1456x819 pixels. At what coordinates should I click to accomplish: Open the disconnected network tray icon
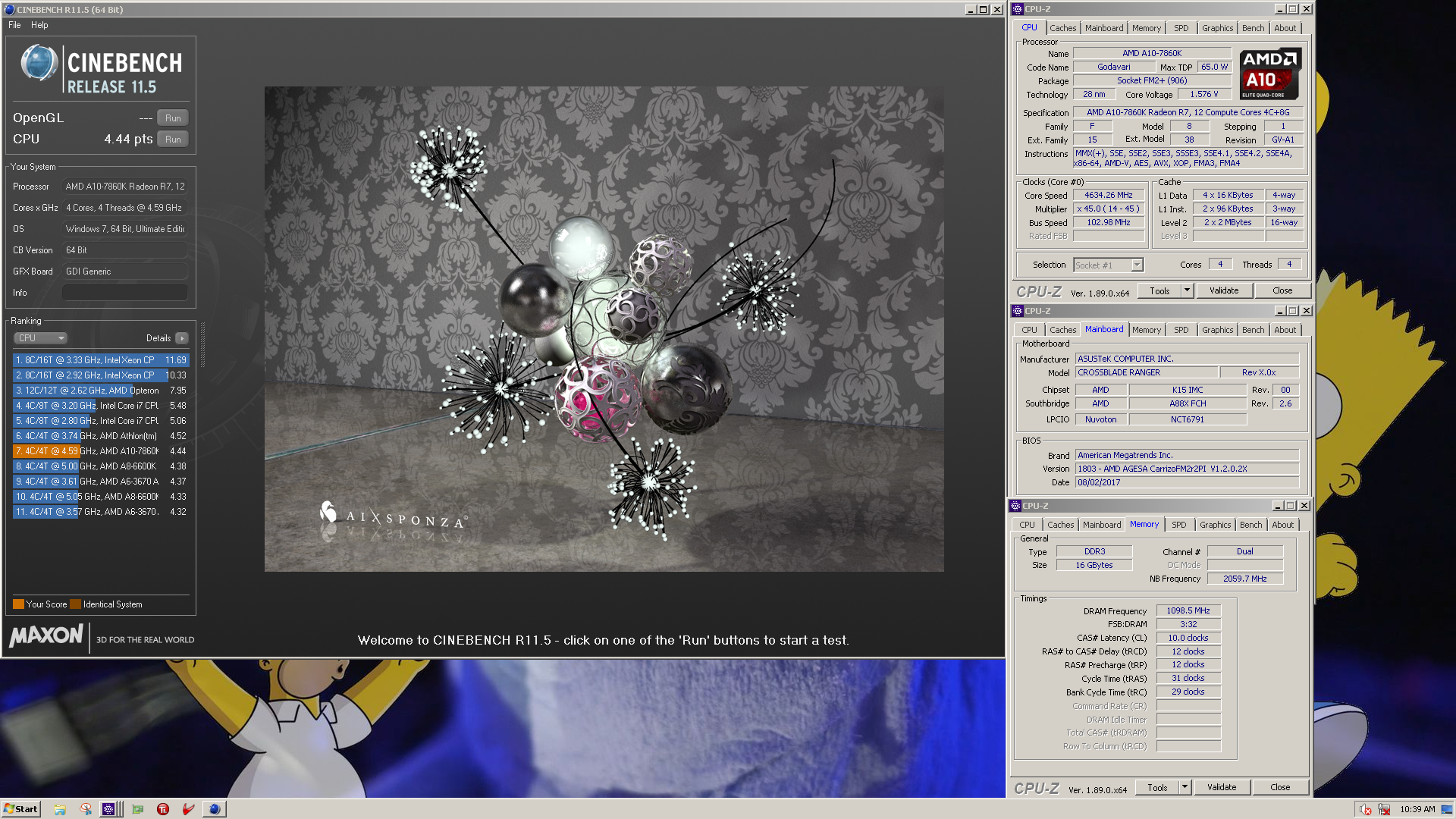(1384, 809)
